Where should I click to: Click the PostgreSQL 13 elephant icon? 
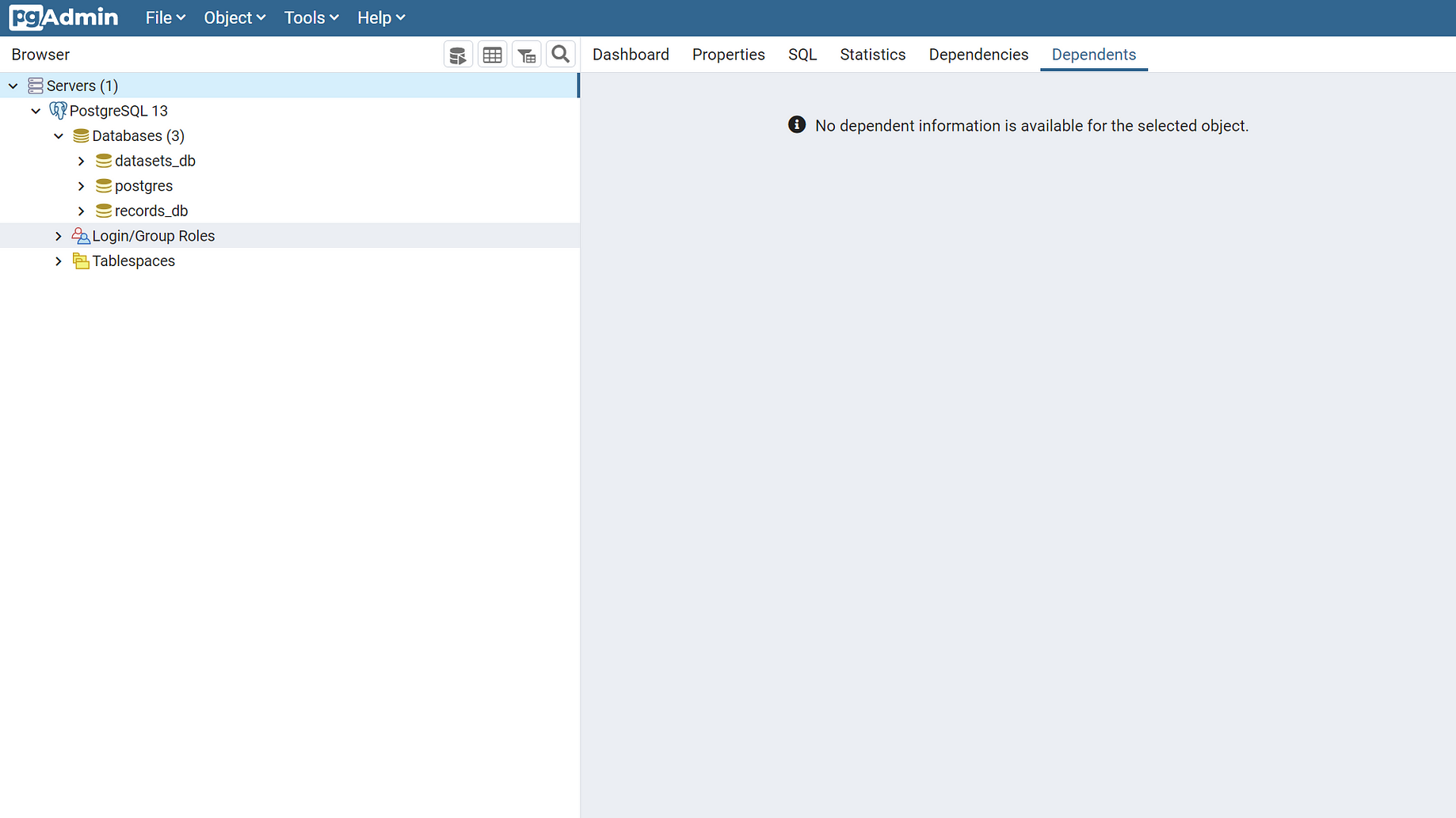[58, 111]
